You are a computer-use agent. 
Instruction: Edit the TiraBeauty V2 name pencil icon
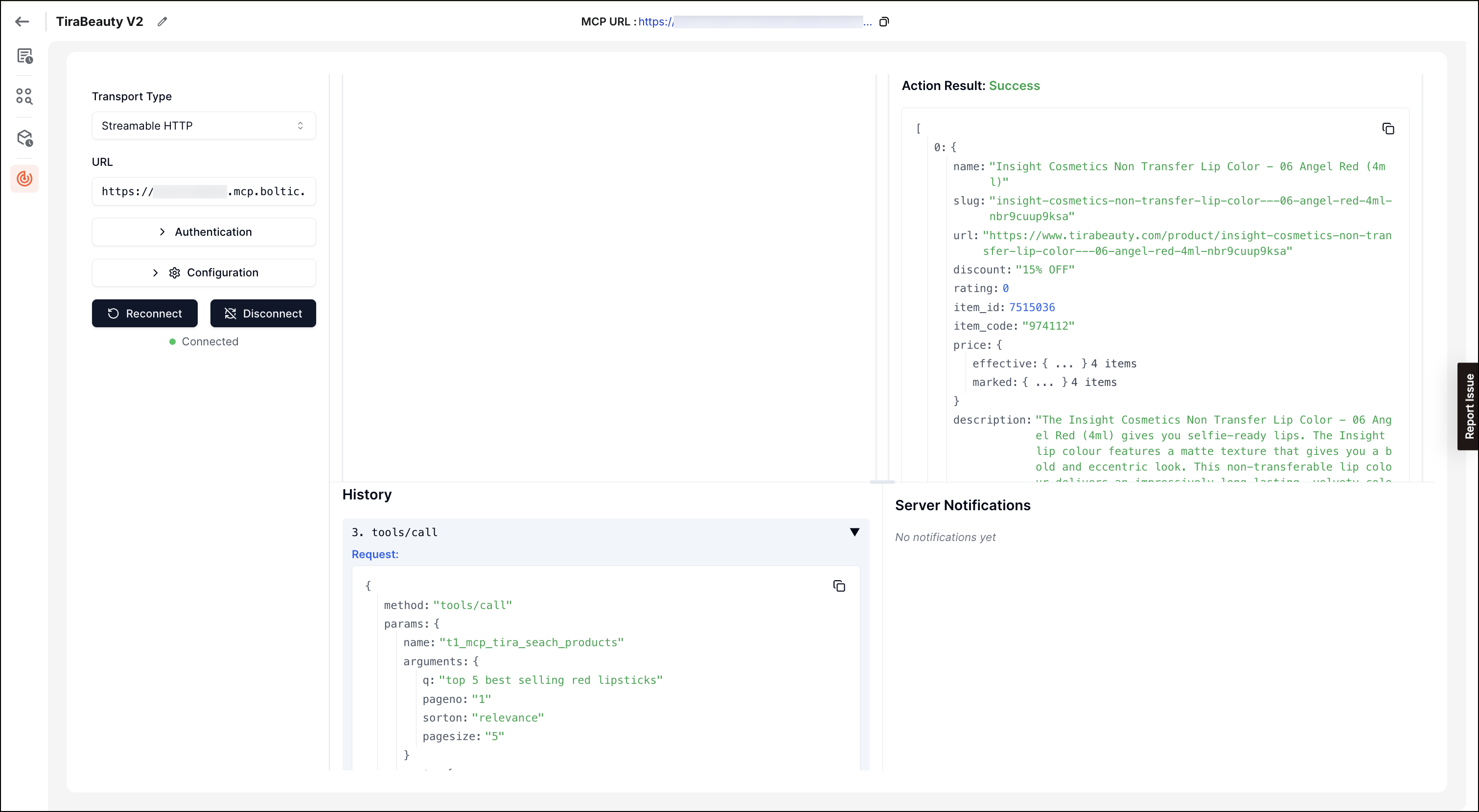pos(162,22)
